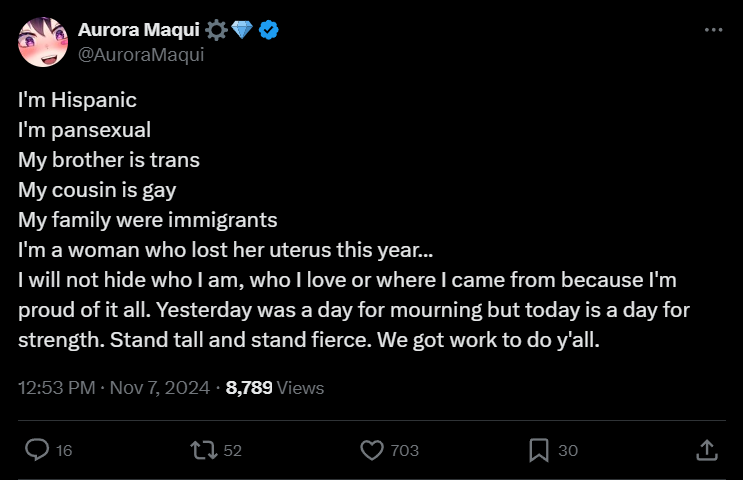Click the bookmark count of 30
The image size is (743, 480).
click(568, 451)
